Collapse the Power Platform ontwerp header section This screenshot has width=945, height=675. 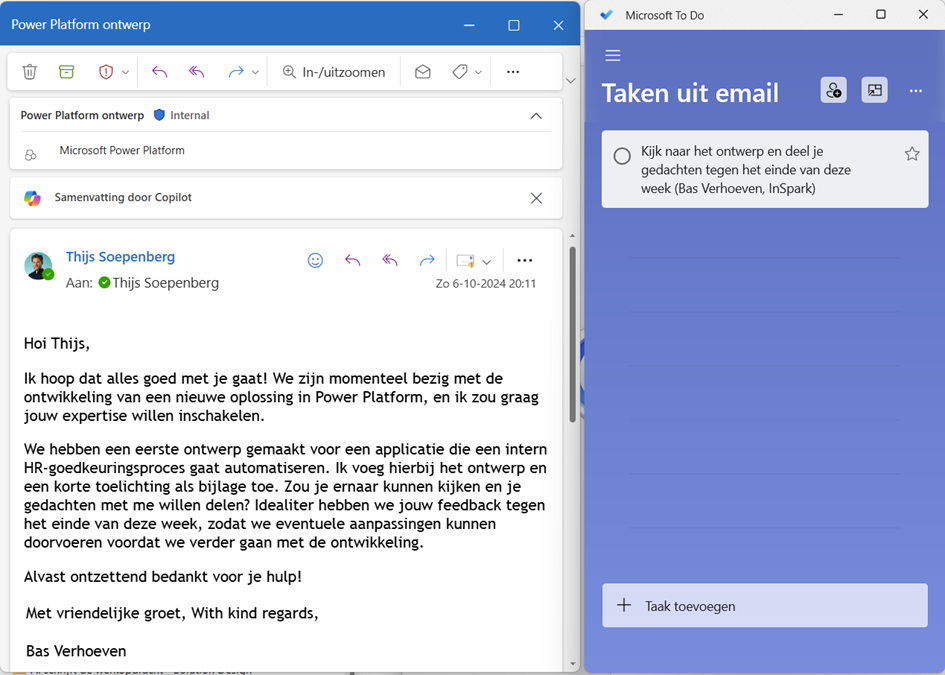tap(536, 116)
